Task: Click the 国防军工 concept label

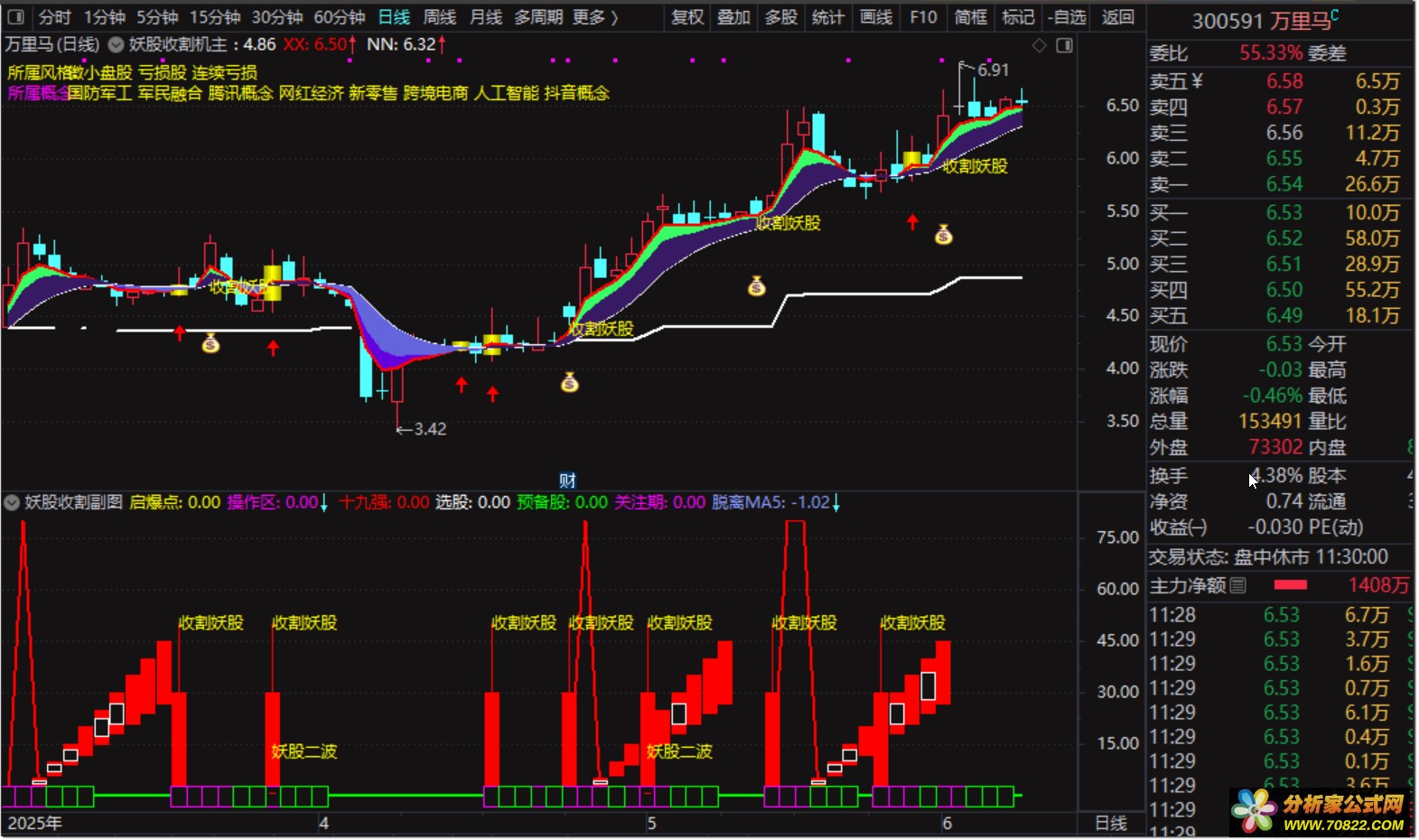Action: (x=99, y=93)
